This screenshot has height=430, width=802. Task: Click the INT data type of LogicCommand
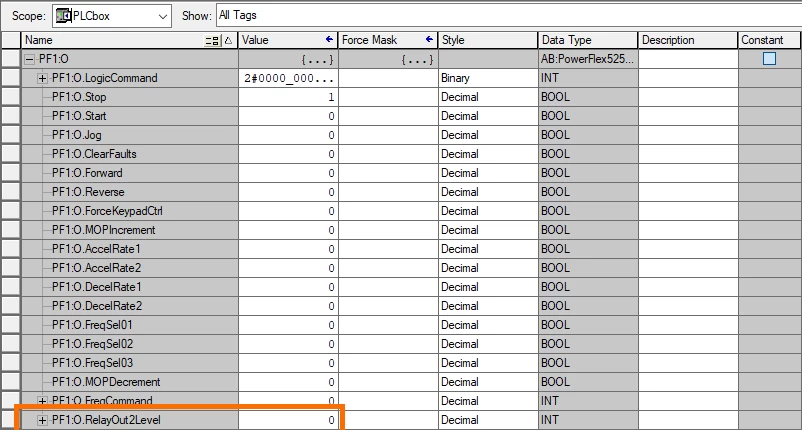tap(587, 78)
